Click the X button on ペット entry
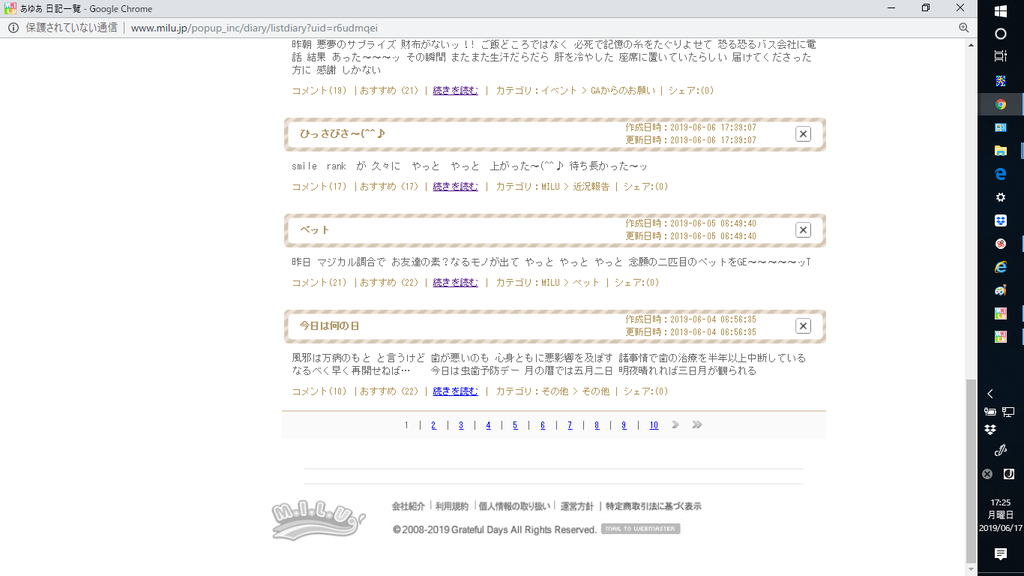Image resolution: width=1024 pixels, height=576 pixels. [x=802, y=230]
